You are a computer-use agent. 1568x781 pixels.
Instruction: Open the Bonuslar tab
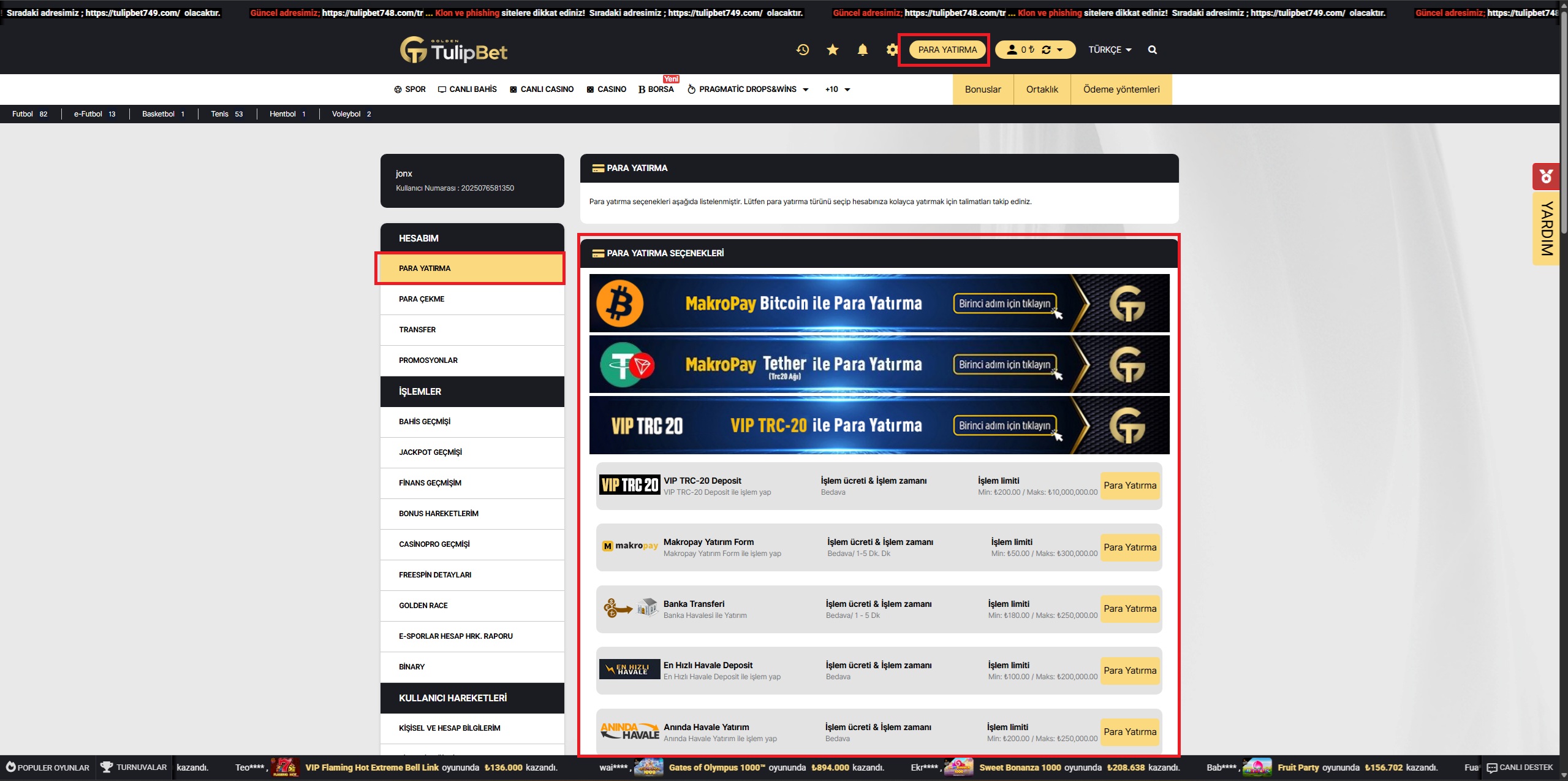983,90
